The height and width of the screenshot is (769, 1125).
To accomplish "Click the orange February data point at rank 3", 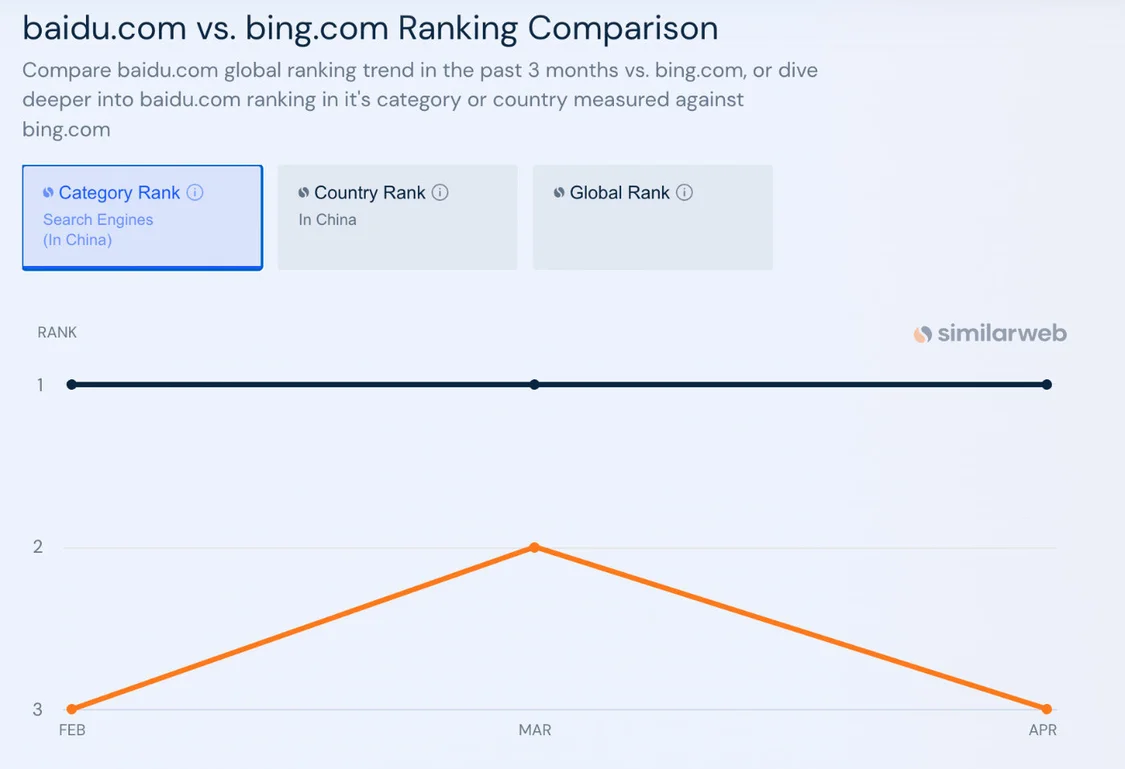I will click(72, 709).
